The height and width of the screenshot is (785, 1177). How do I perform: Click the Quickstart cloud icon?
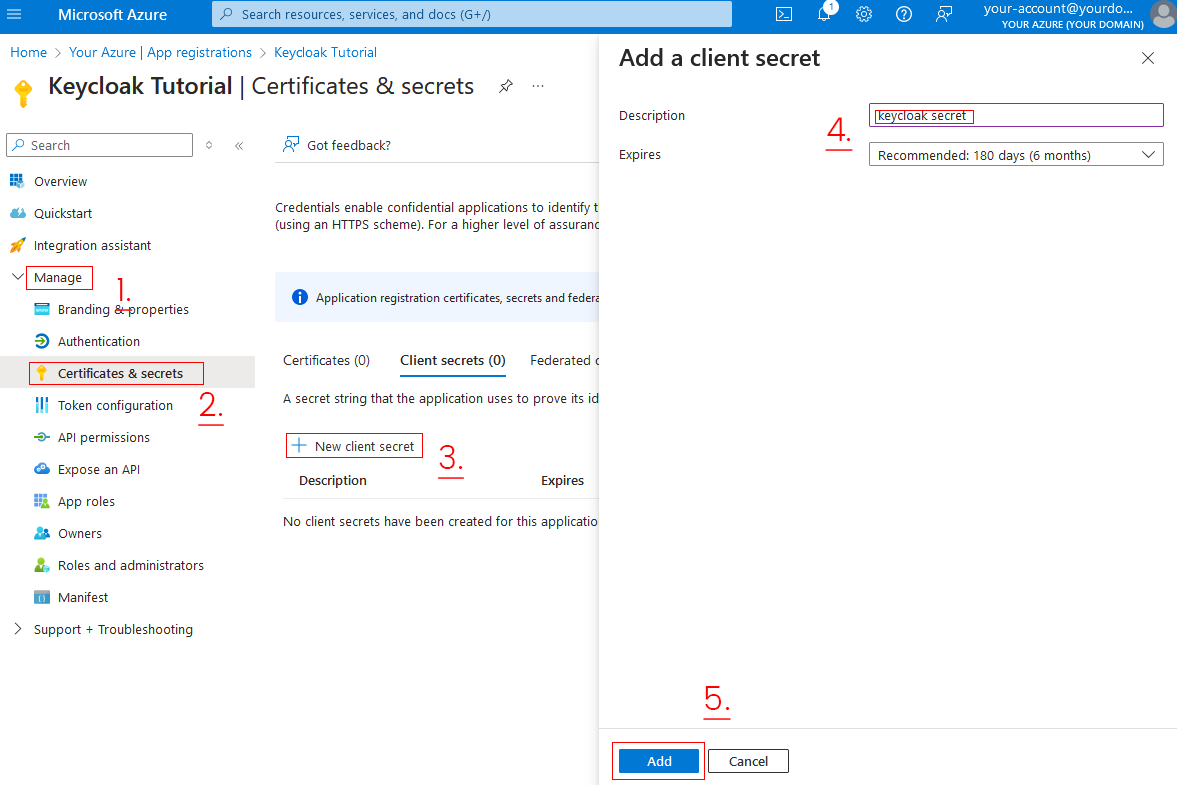(x=18, y=213)
